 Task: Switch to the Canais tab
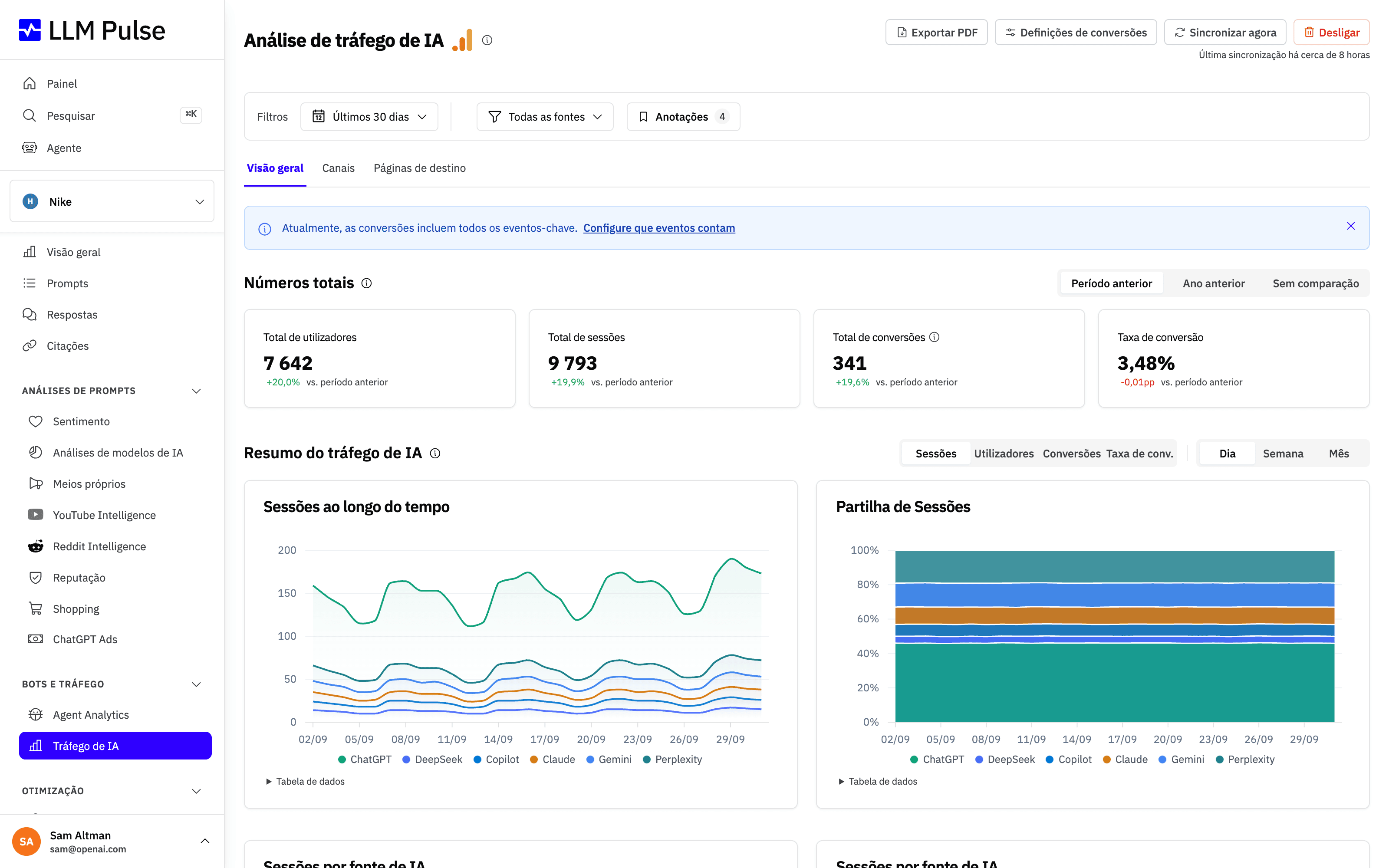[338, 168]
